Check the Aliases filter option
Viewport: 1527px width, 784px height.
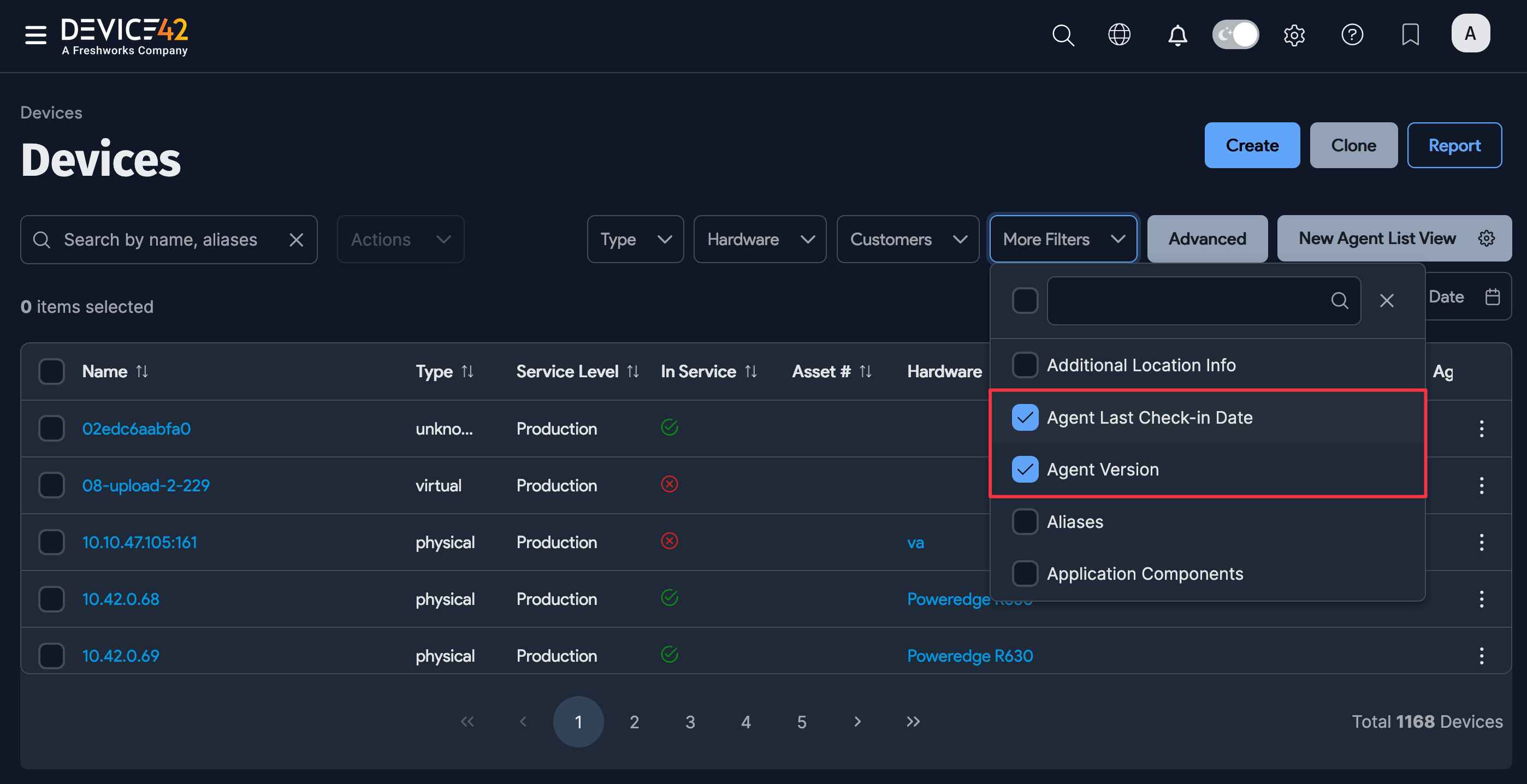[x=1025, y=521]
